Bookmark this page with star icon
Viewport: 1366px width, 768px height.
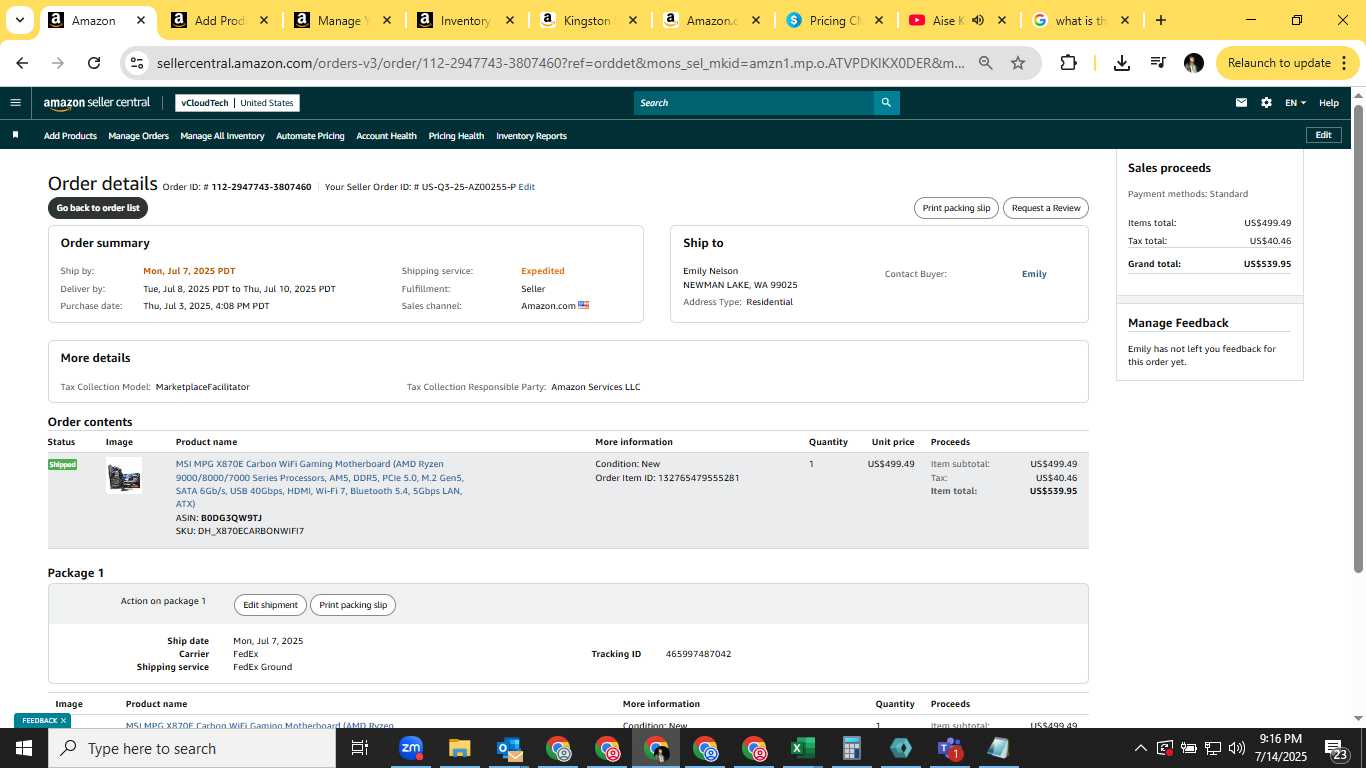(1018, 62)
